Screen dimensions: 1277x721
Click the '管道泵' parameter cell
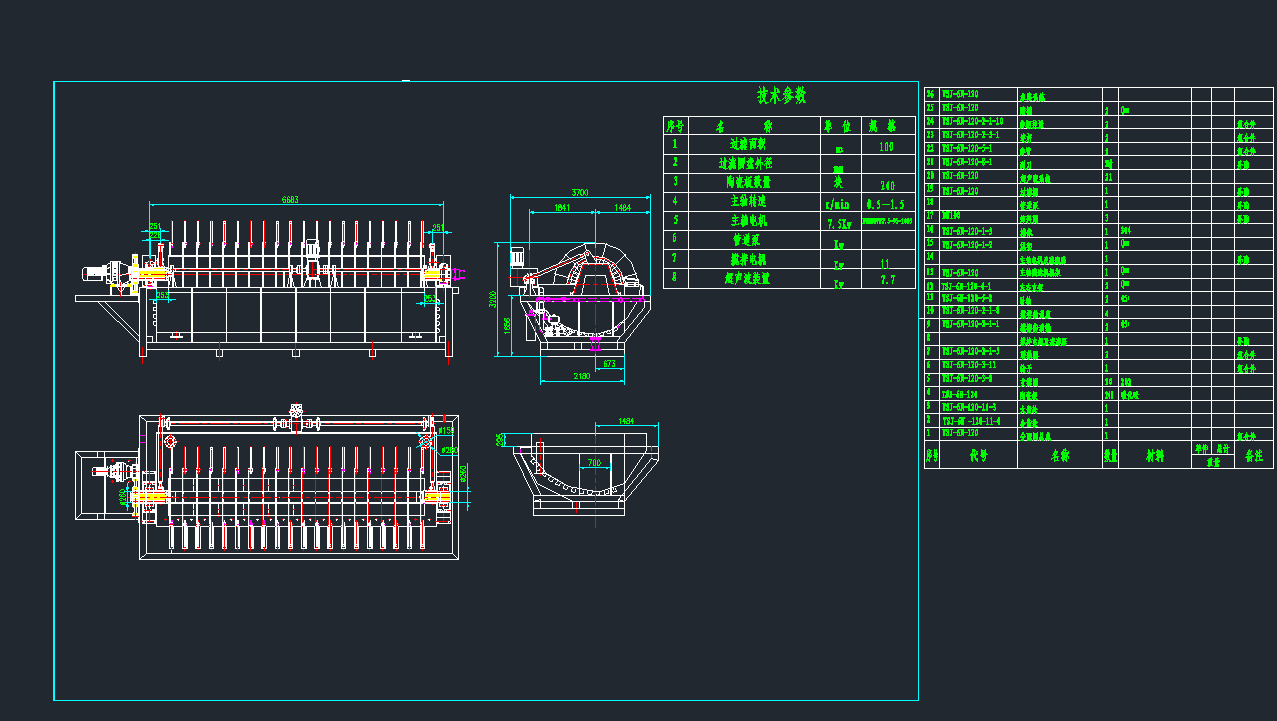tap(753, 239)
